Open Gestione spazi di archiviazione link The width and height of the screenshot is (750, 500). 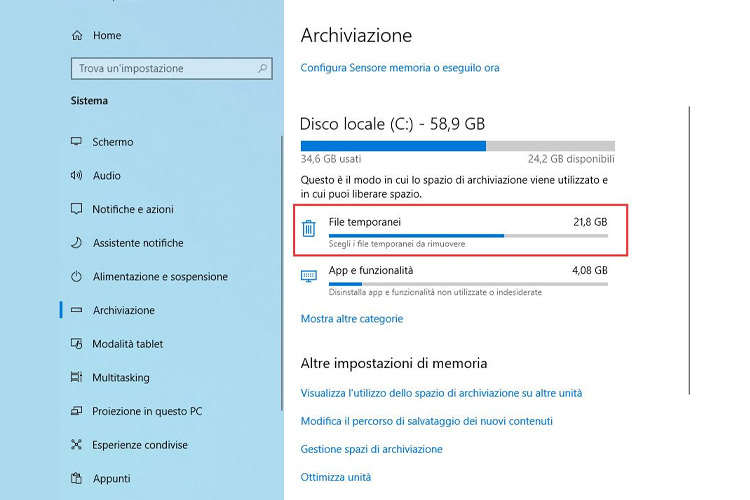click(372, 449)
